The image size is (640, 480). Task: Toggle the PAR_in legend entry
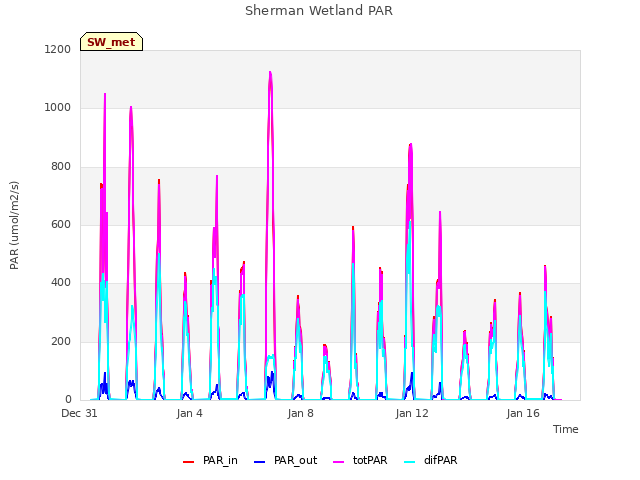click(x=210, y=461)
